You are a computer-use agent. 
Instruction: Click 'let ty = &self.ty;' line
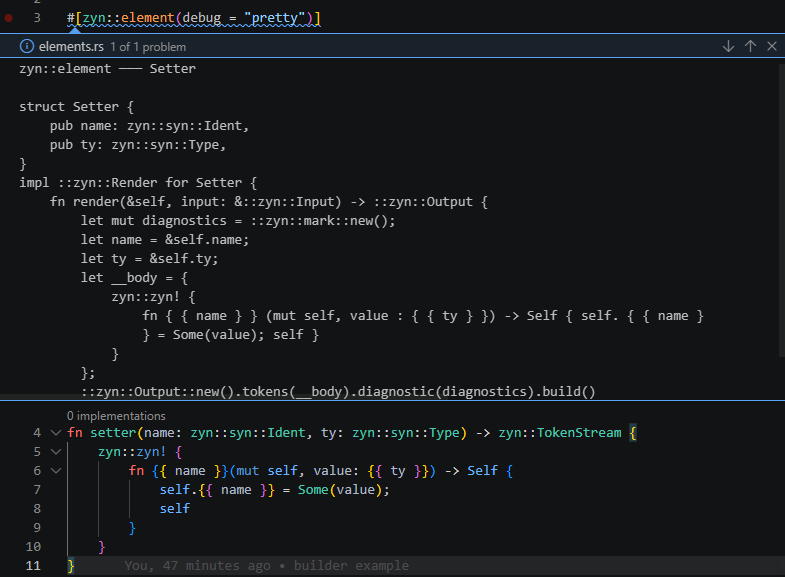(x=149, y=259)
